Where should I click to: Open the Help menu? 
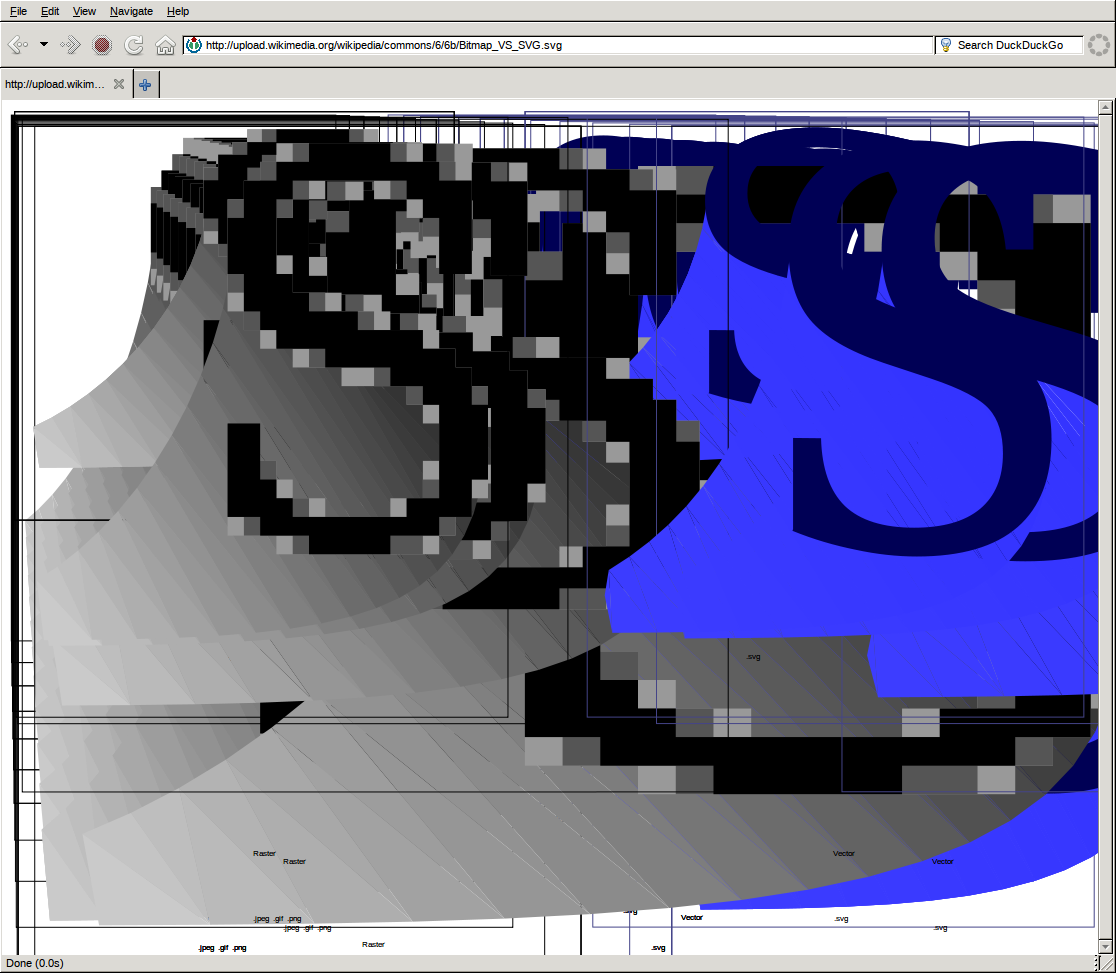[178, 11]
